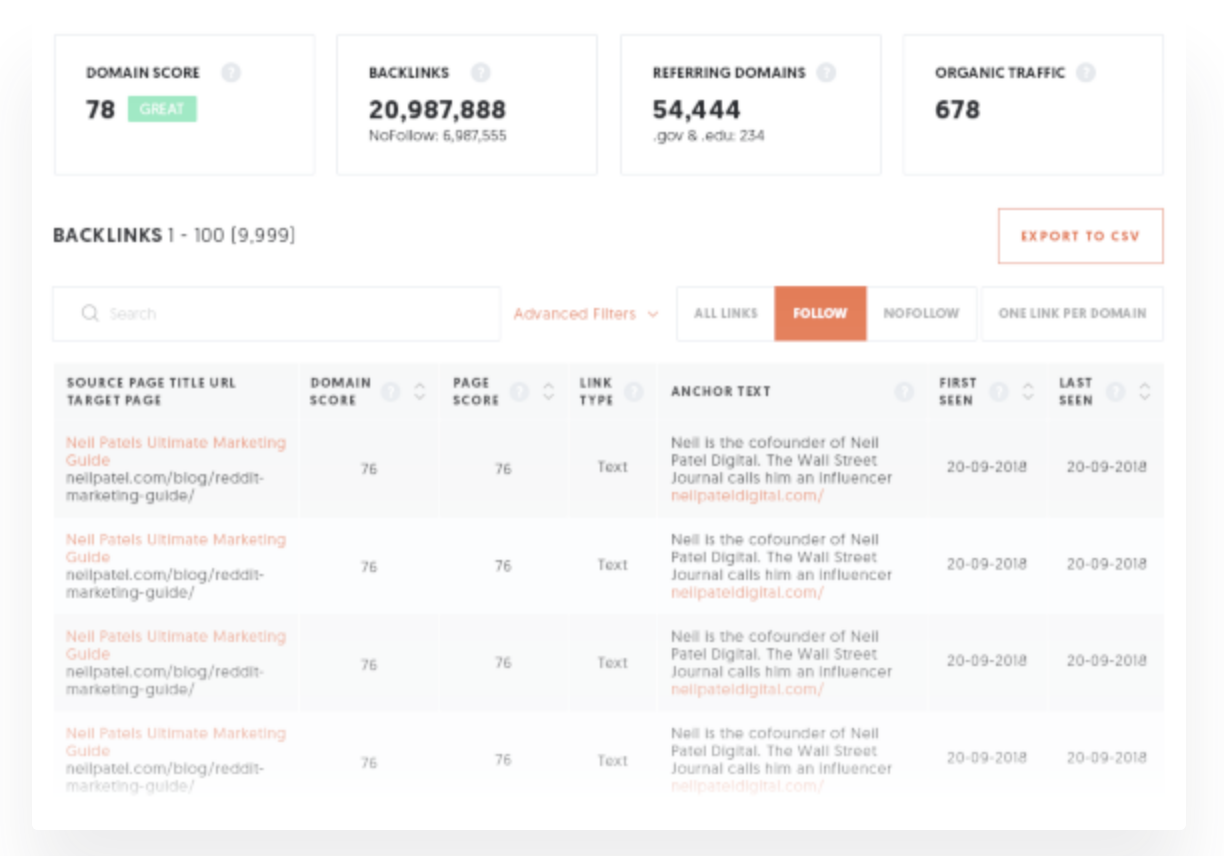Click first row's neilpatel.com/blog/reddit-marketing-guide/ URL
This screenshot has height=856, width=1224.
pos(165,486)
